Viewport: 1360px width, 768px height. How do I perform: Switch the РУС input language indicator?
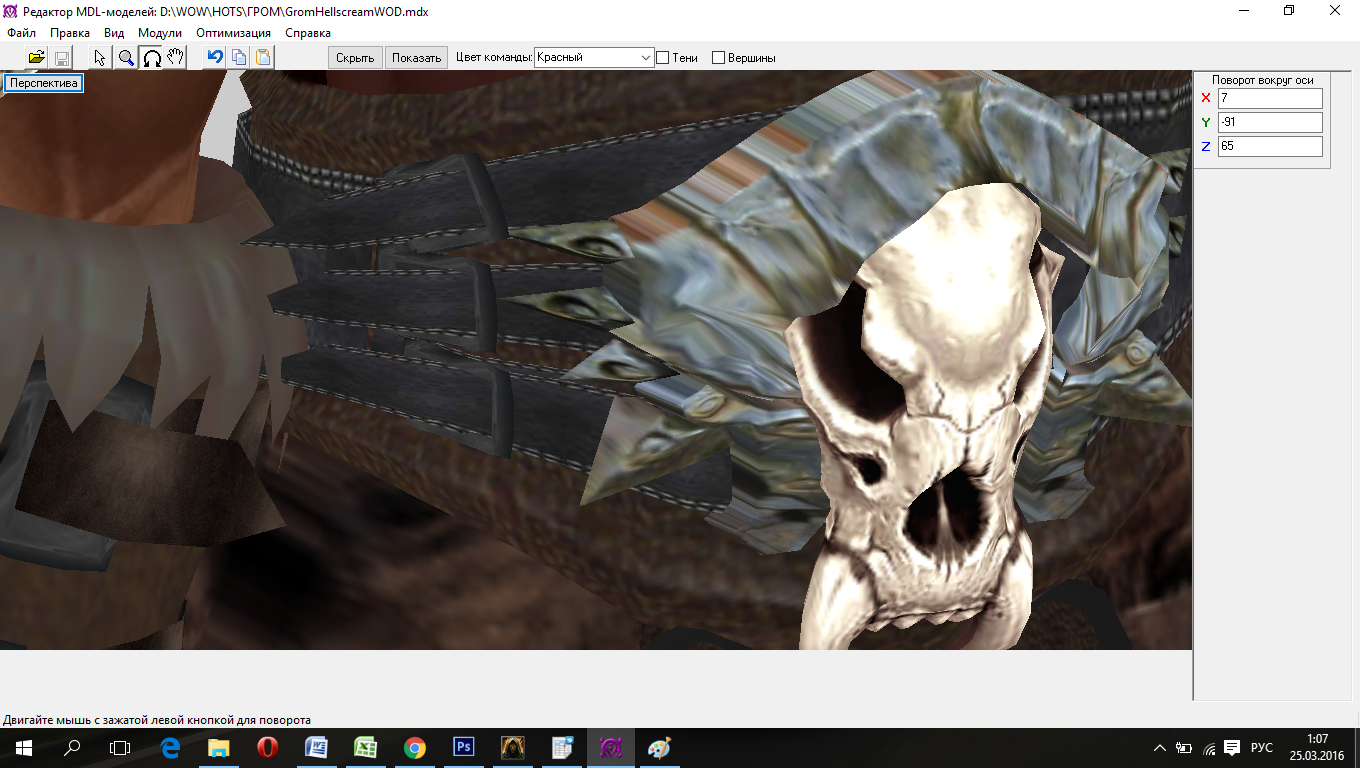pos(1262,748)
